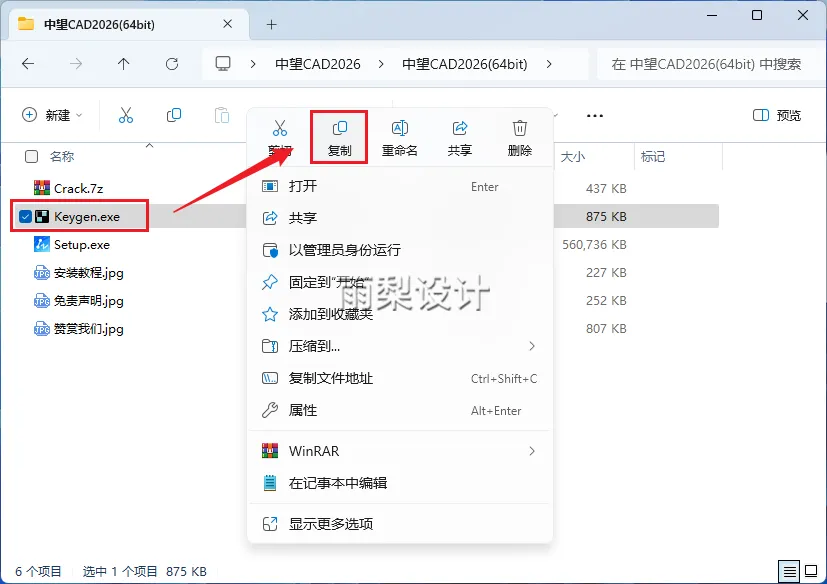Open the 压缩到... submenu
The height and width of the screenshot is (584, 827).
[400, 346]
